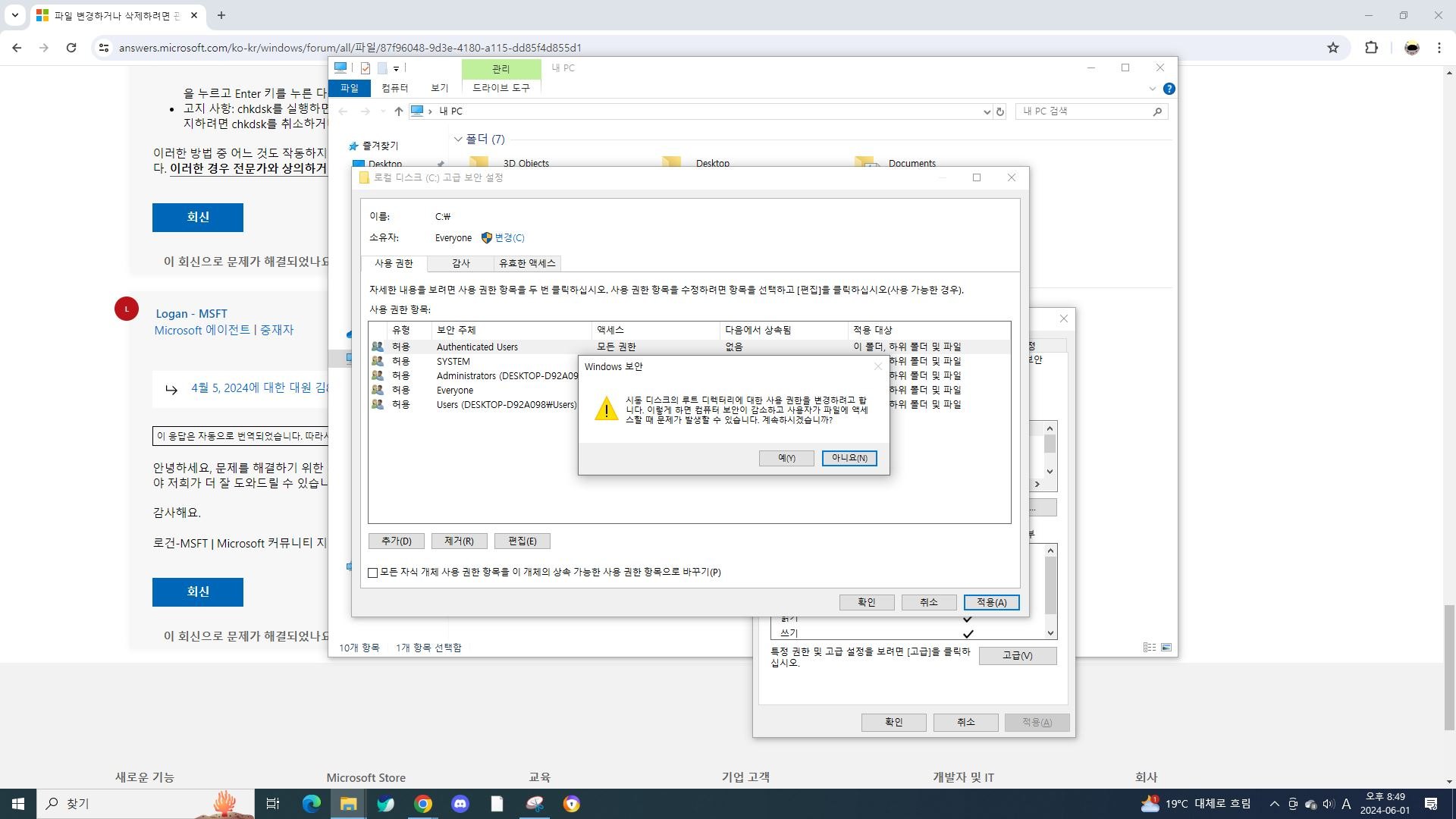The height and width of the screenshot is (819, 1456).
Task: Click Chrome bookmark star icon
Action: coord(1333,48)
